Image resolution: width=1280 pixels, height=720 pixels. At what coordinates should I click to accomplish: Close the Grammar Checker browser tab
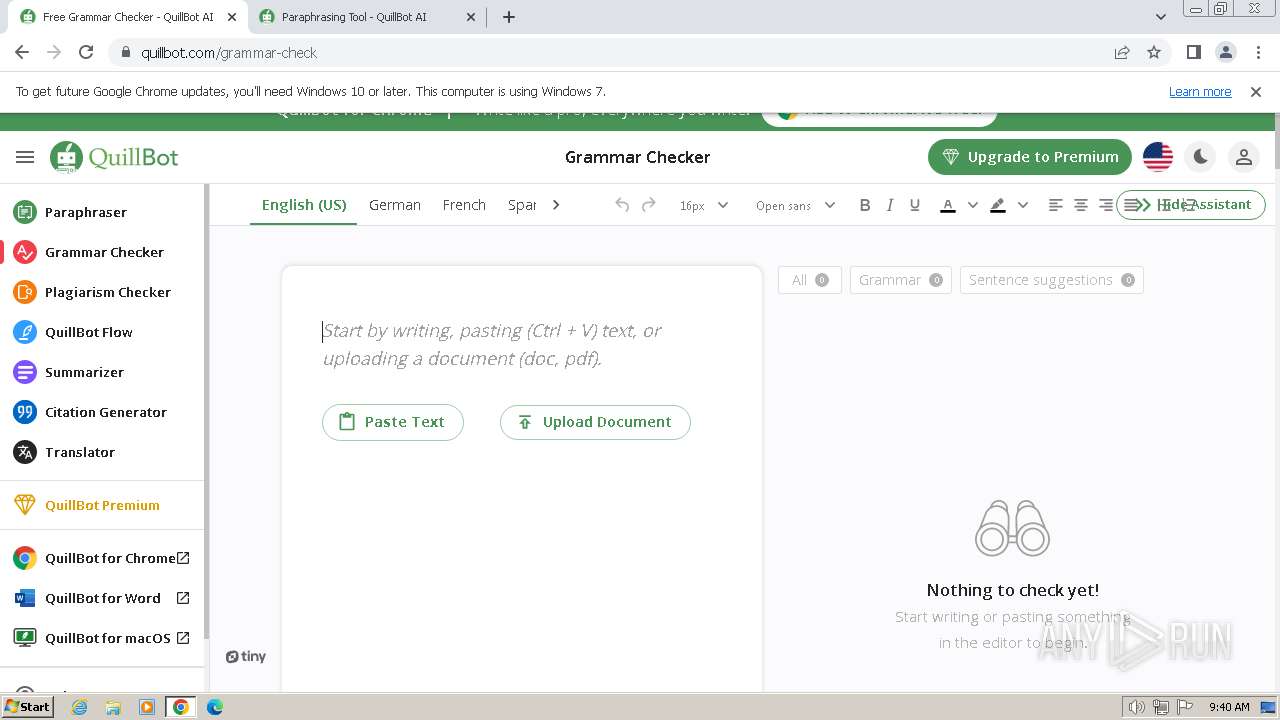click(231, 17)
